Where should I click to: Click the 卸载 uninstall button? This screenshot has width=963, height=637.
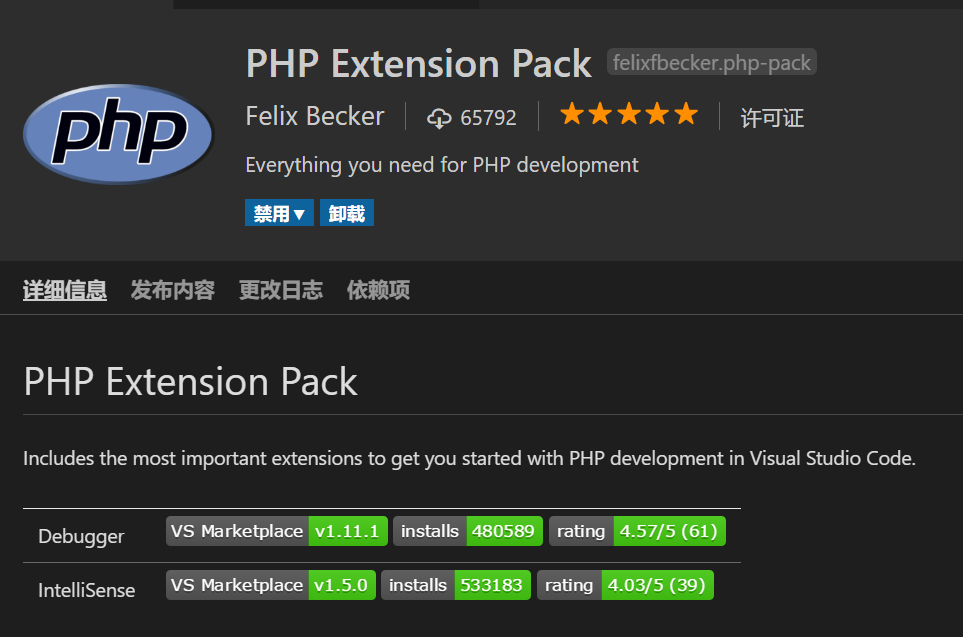346,213
